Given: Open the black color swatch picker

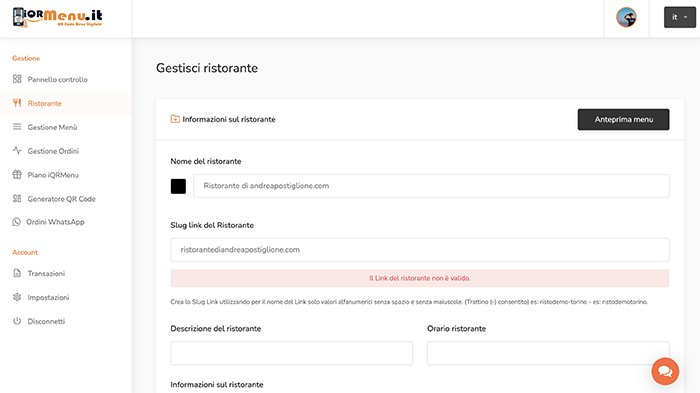Looking at the screenshot, I should pyautogui.click(x=178, y=186).
